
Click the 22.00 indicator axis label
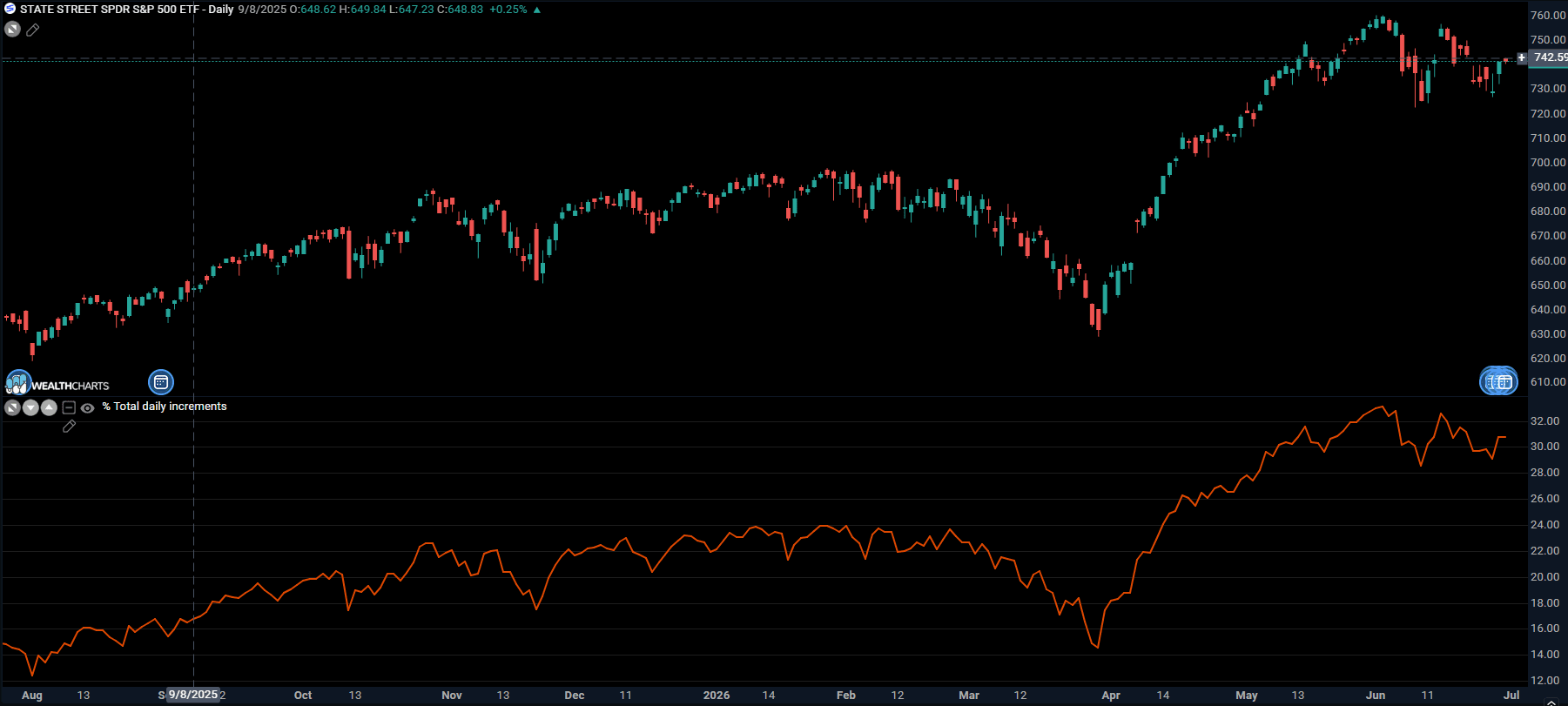(x=1544, y=551)
